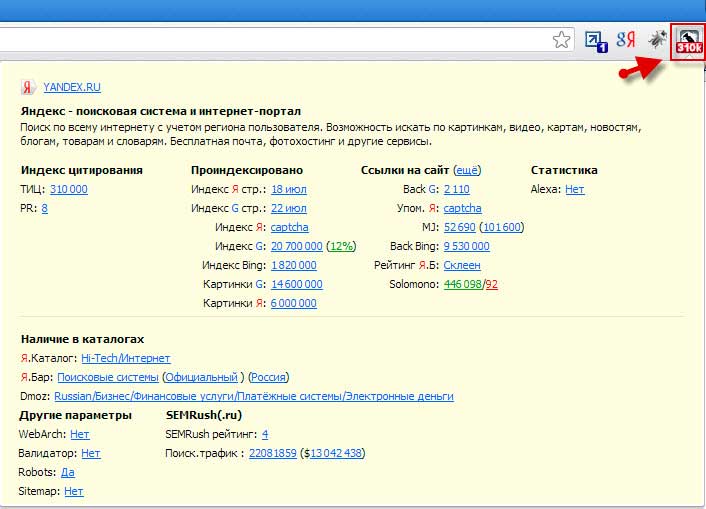Open Картинки G value 14 600 000

coord(297,284)
